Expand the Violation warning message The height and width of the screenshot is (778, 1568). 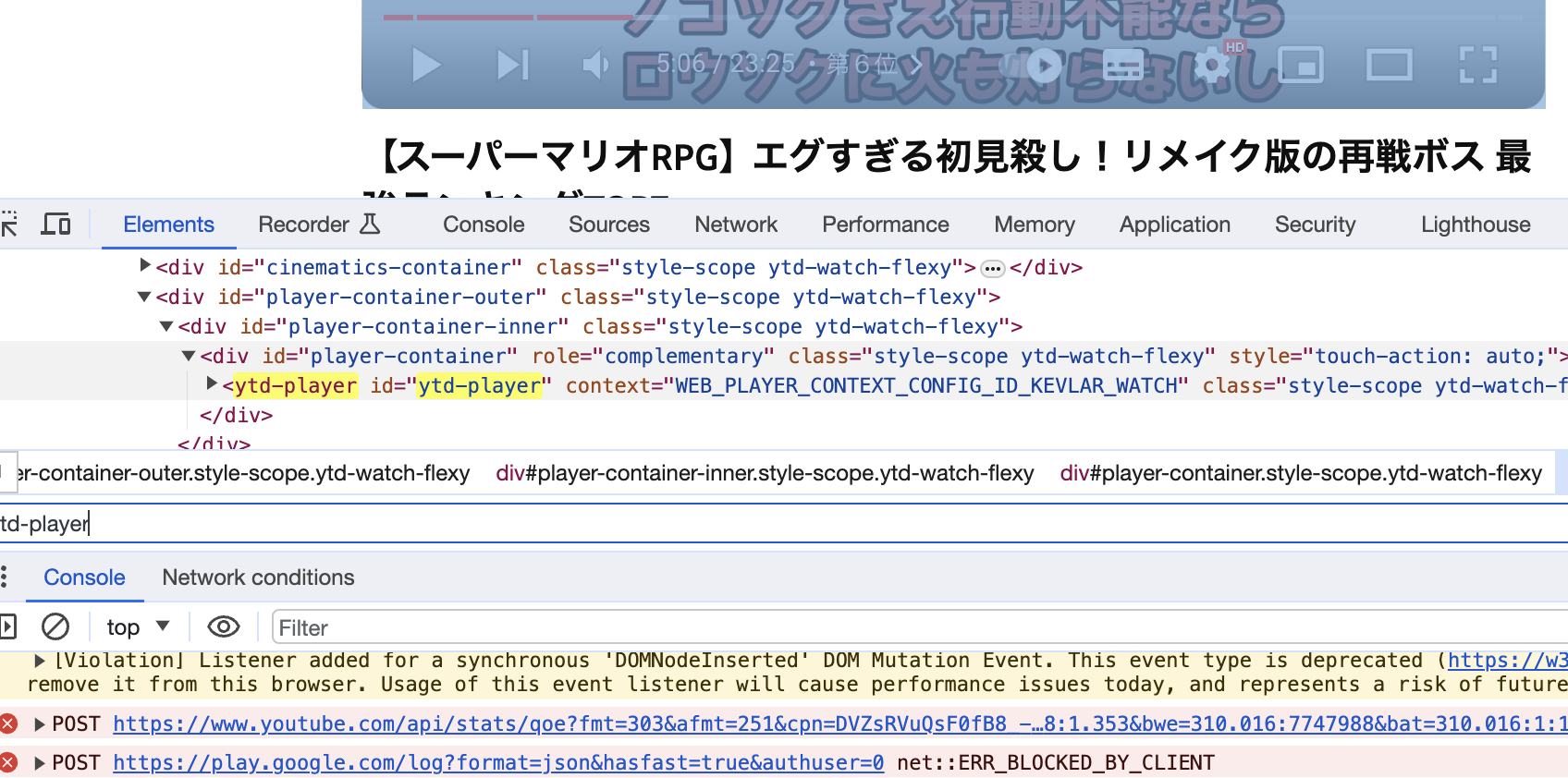point(40,661)
